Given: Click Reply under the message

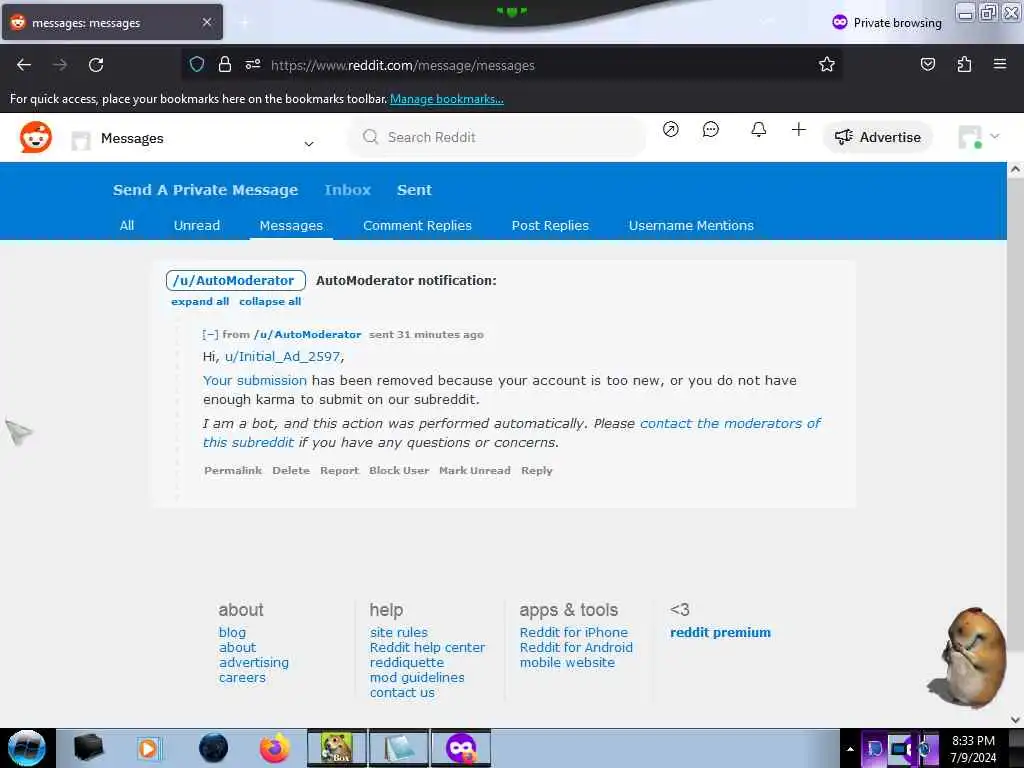Looking at the screenshot, I should pyautogui.click(x=537, y=470).
